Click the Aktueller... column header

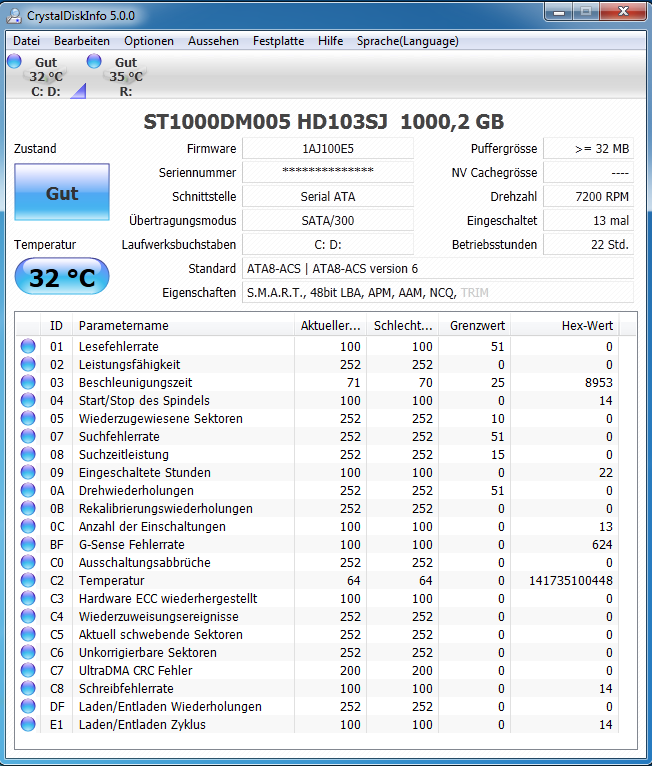[330, 325]
